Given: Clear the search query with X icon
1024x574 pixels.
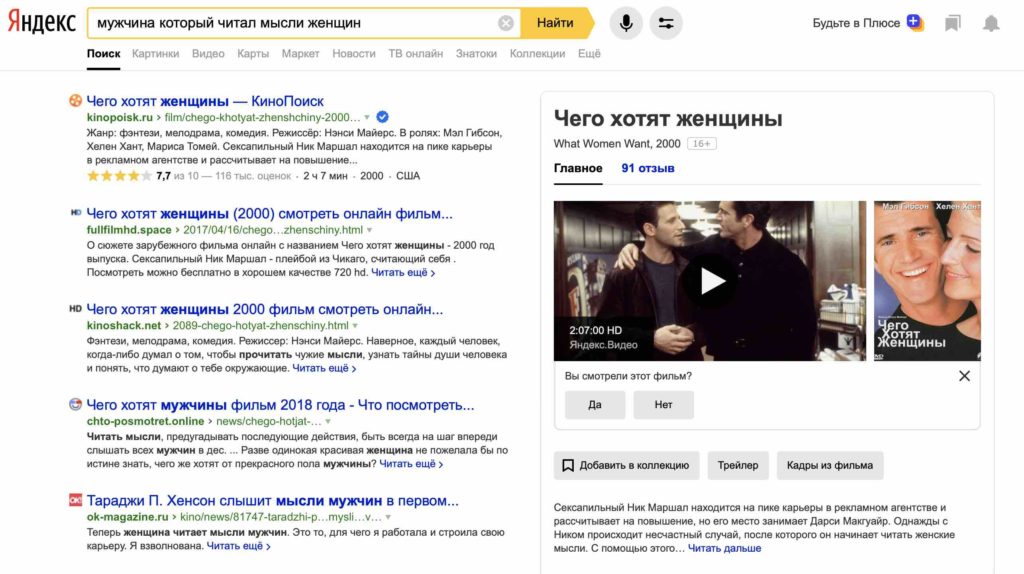Looking at the screenshot, I should click(x=505, y=24).
